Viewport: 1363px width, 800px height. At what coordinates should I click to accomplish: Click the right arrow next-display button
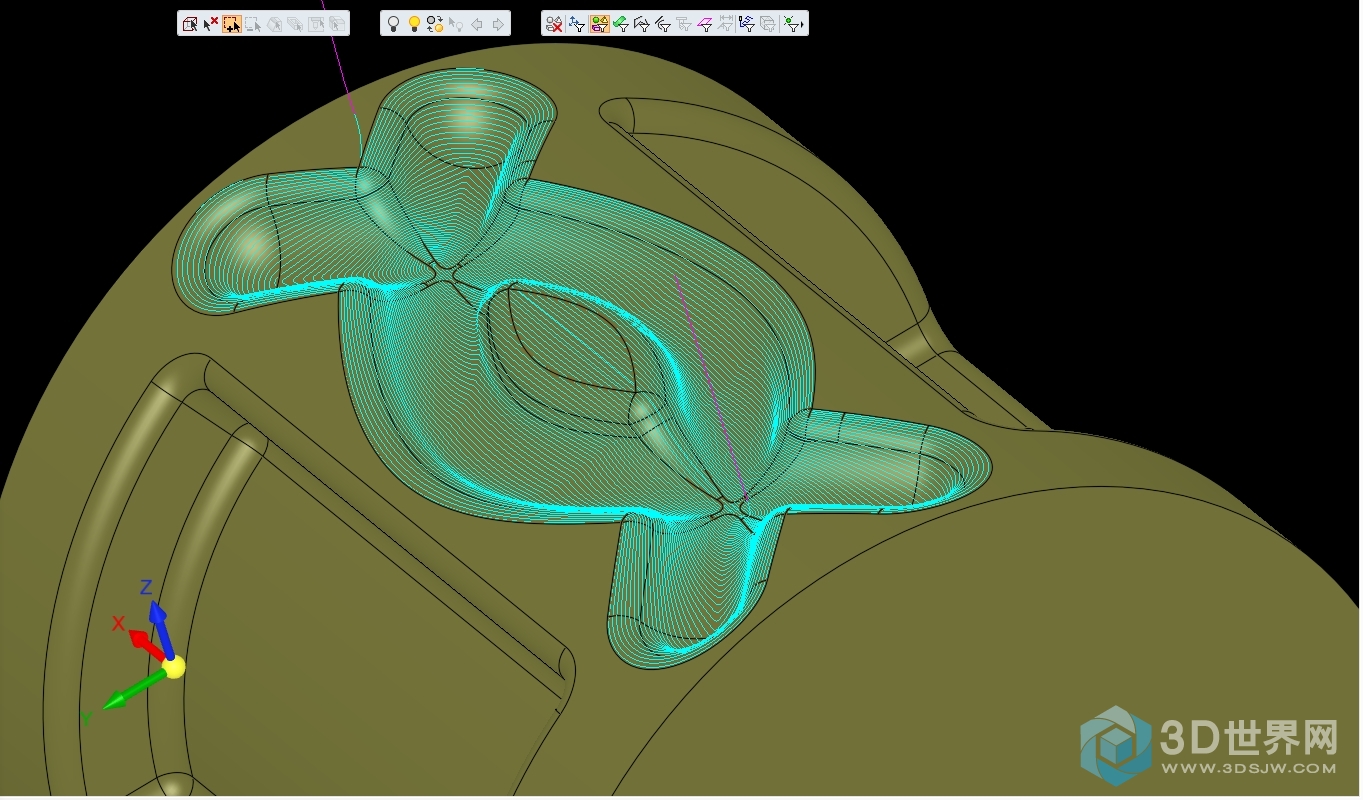click(x=498, y=24)
